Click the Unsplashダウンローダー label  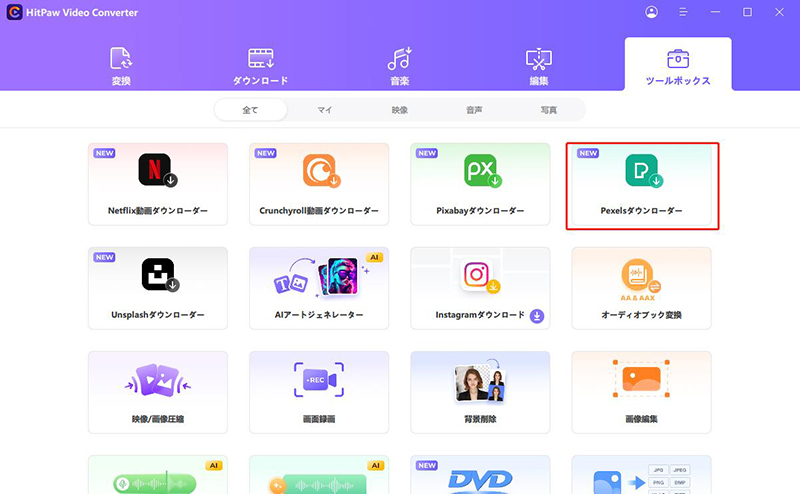[x=158, y=315]
